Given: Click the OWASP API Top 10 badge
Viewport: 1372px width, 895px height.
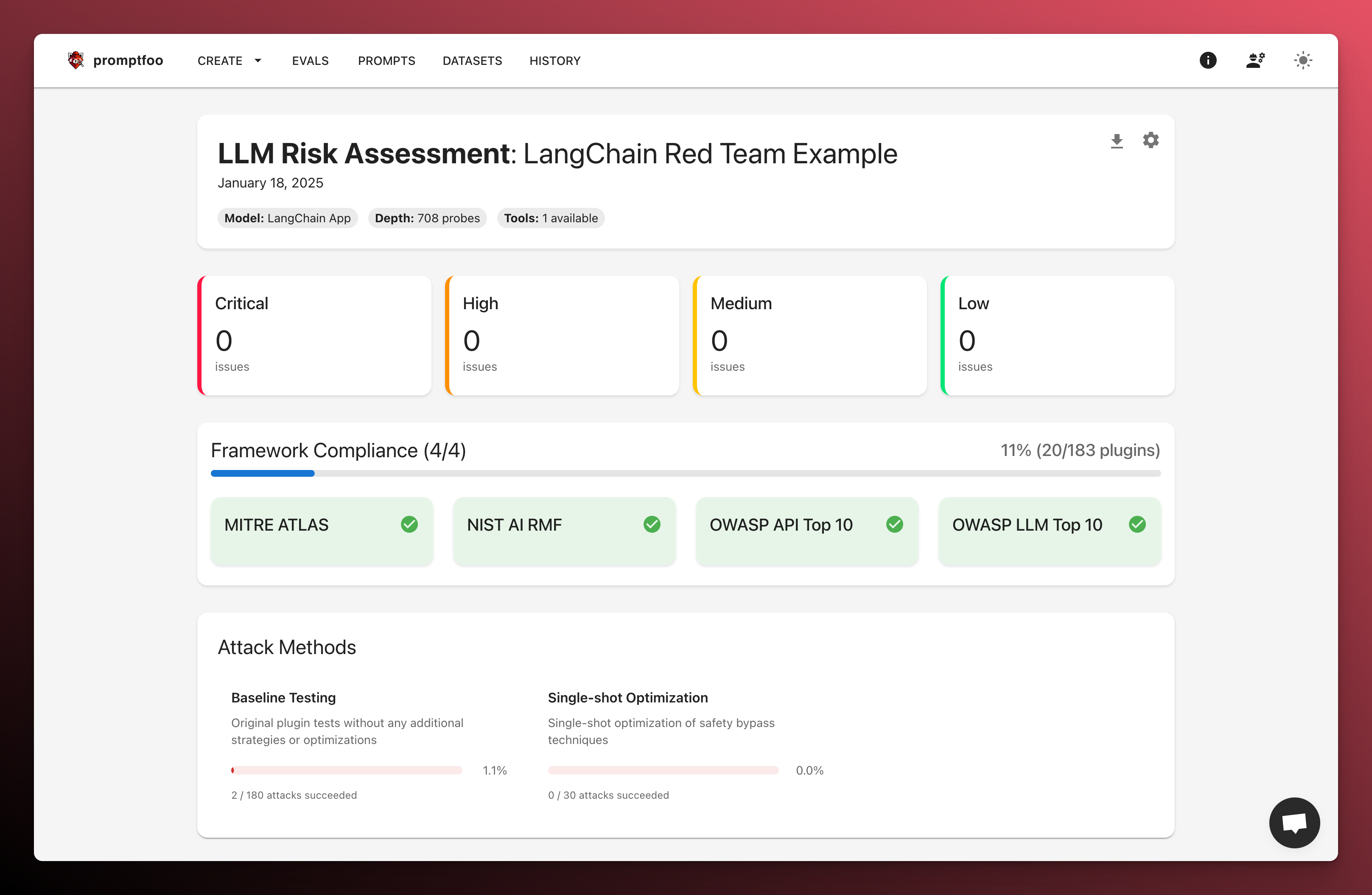Looking at the screenshot, I should 806,531.
